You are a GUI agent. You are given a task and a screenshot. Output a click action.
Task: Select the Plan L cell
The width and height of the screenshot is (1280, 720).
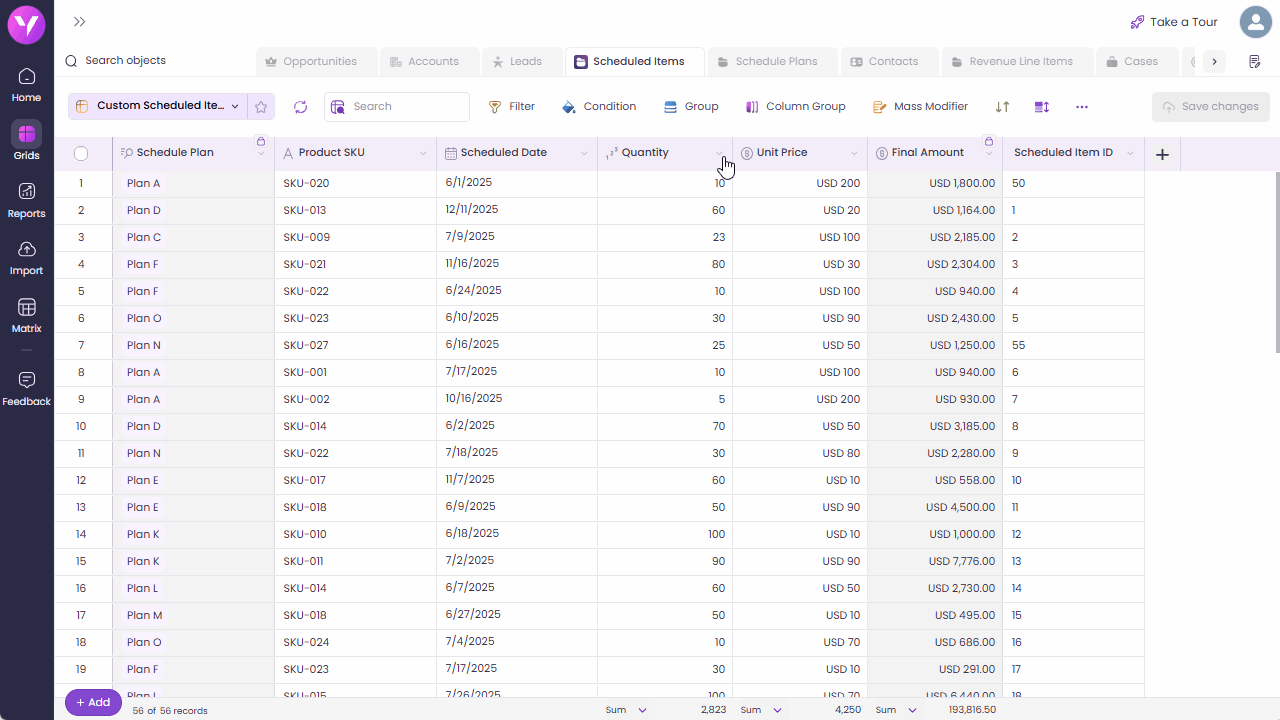194,589
